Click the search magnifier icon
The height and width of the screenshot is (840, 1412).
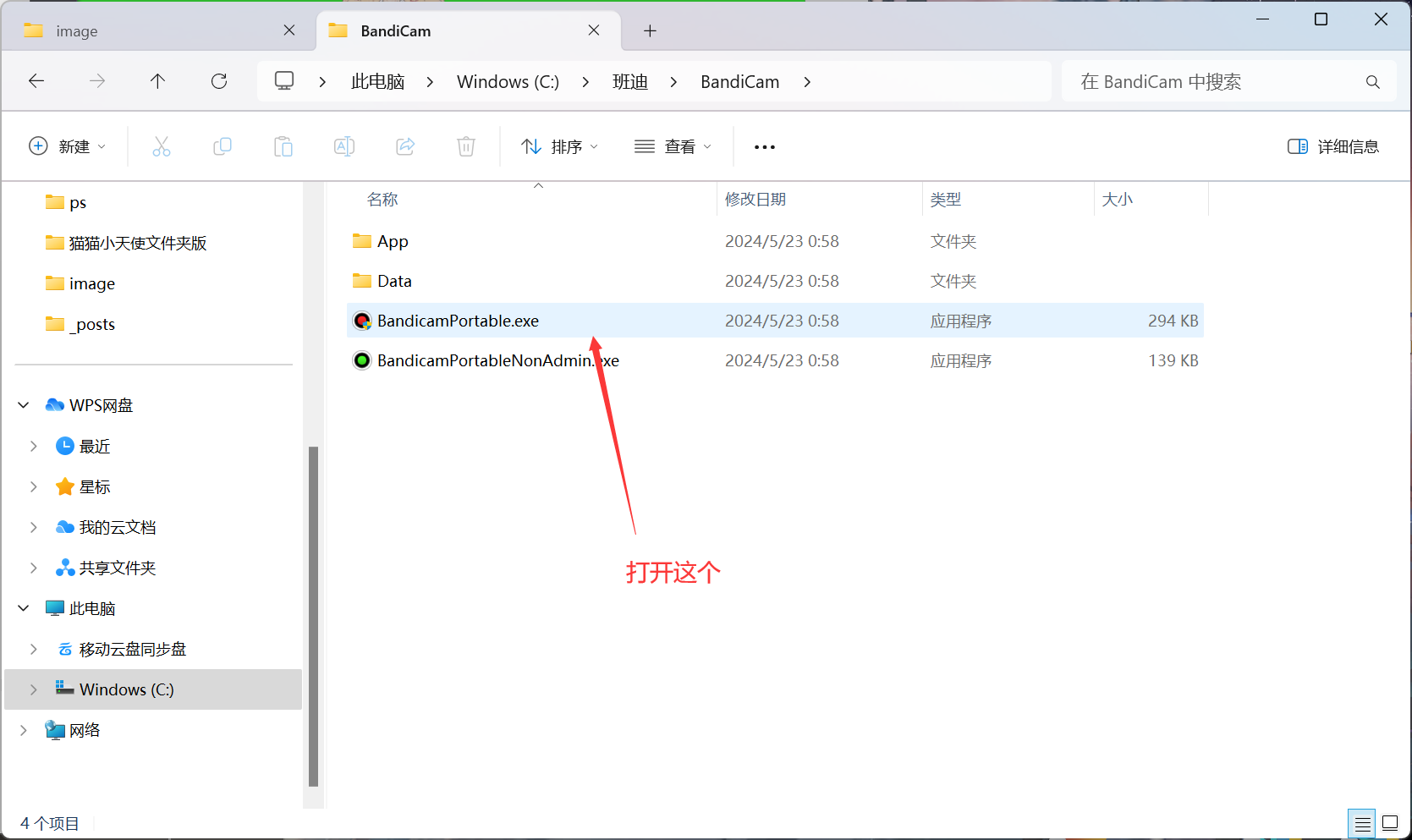[1372, 82]
